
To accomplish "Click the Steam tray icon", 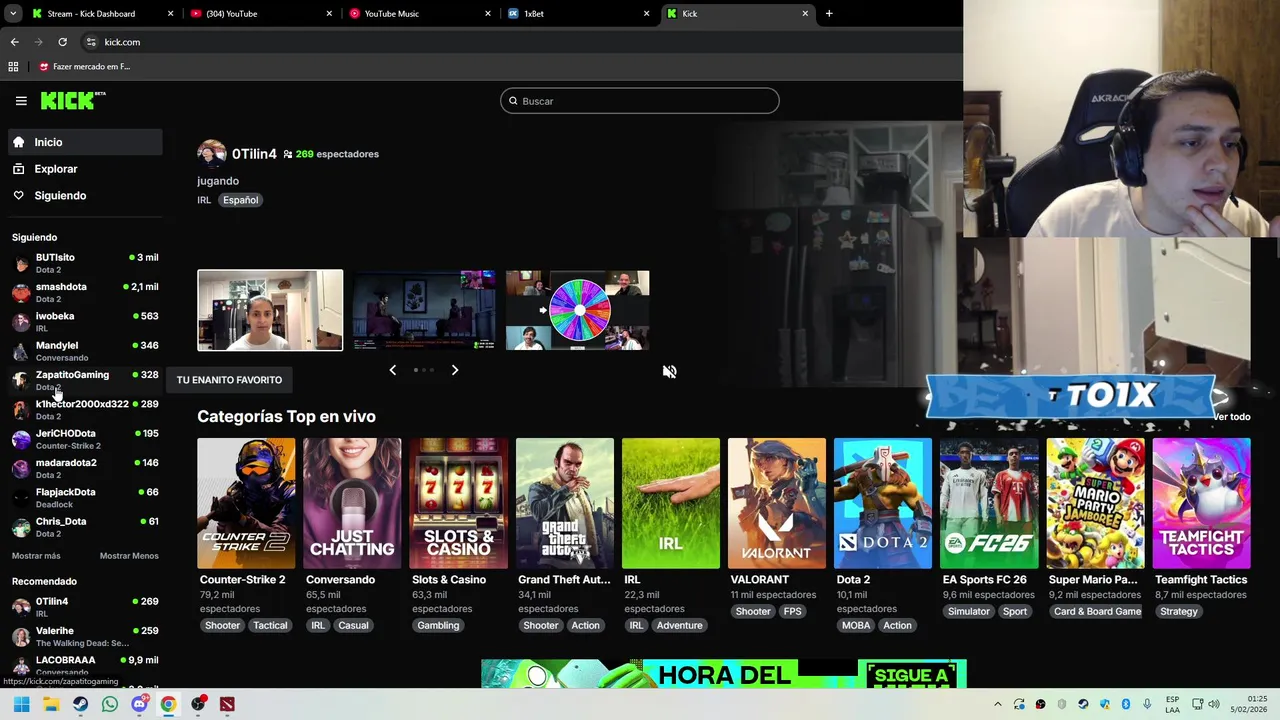I will click(1083, 704).
